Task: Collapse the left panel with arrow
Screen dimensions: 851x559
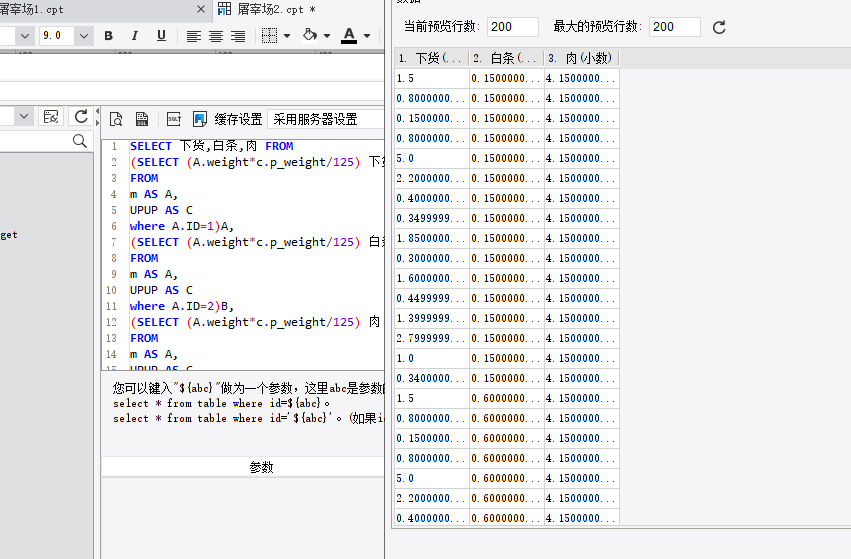Action: click(98, 111)
